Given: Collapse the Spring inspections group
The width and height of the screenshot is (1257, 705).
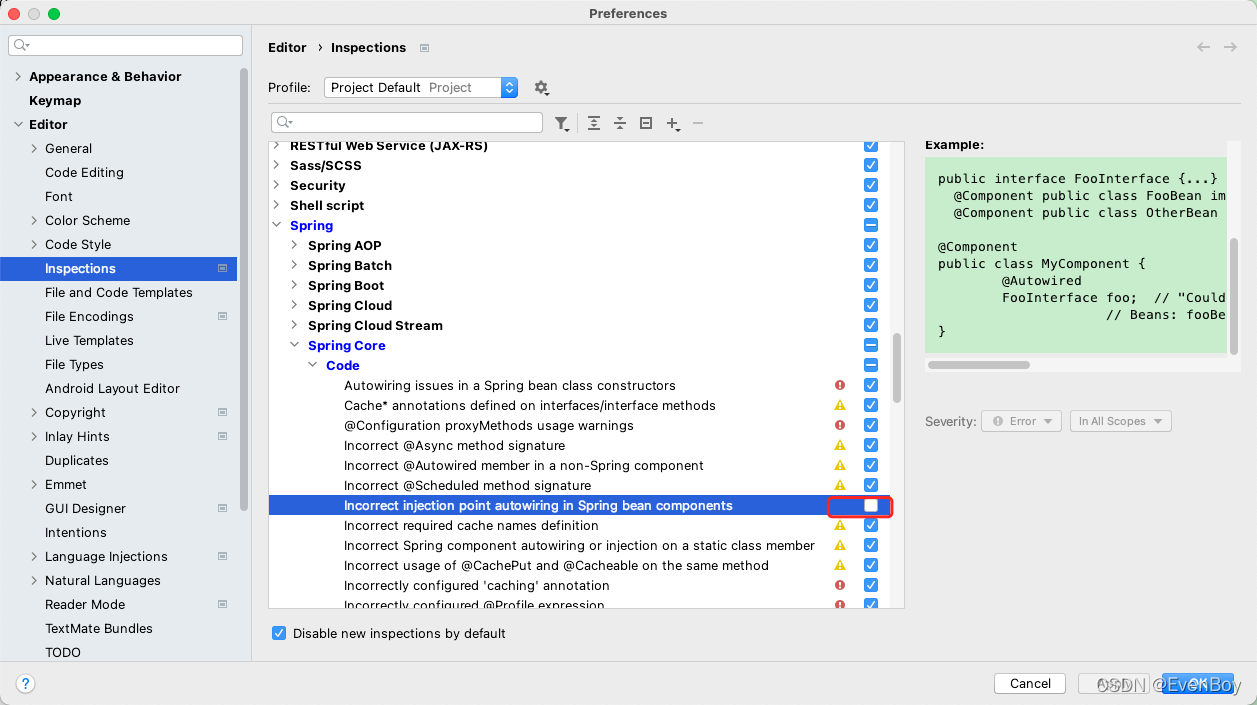Looking at the screenshot, I should pos(277,226).
